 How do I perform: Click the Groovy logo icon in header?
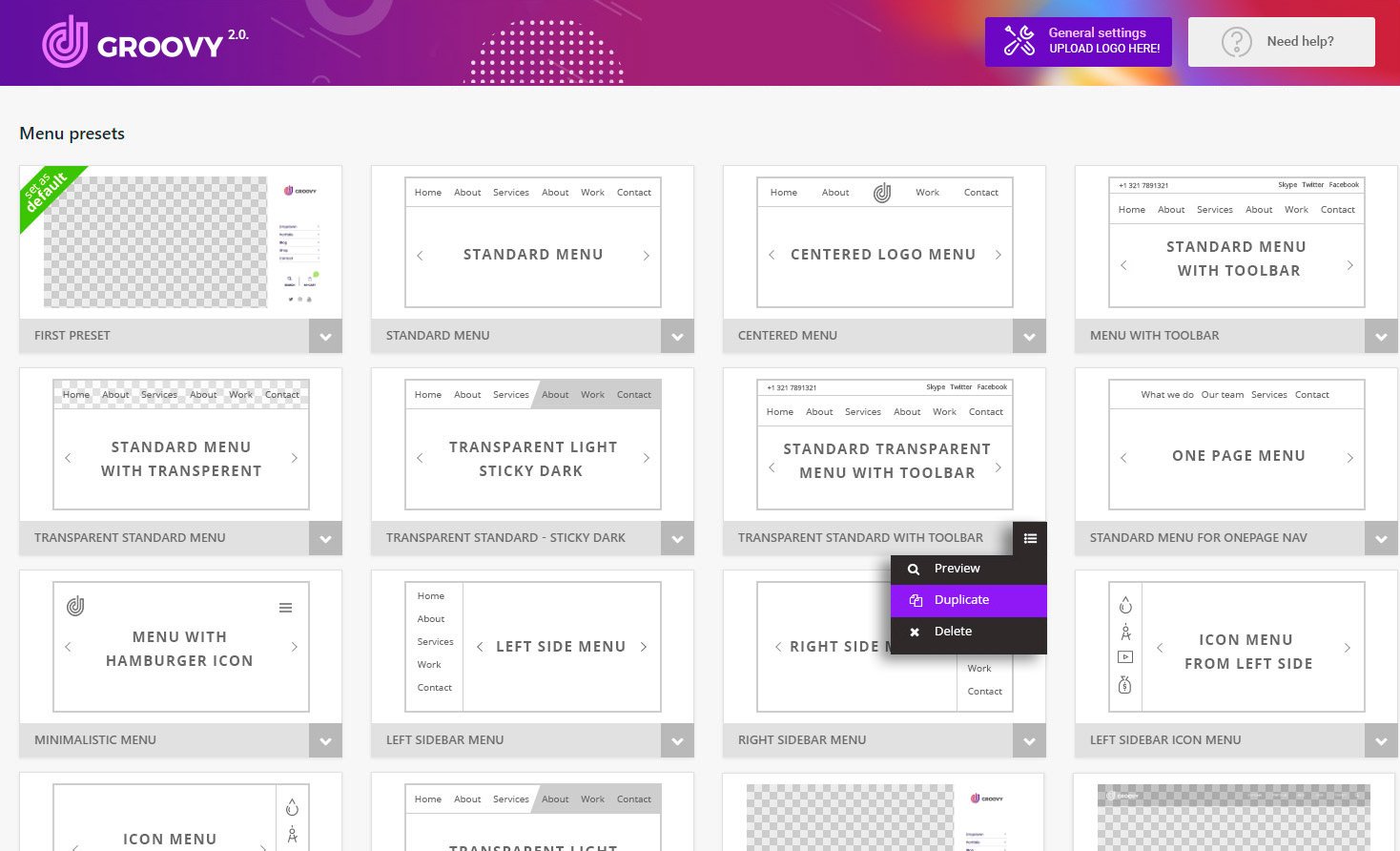[x=65, y=42]
